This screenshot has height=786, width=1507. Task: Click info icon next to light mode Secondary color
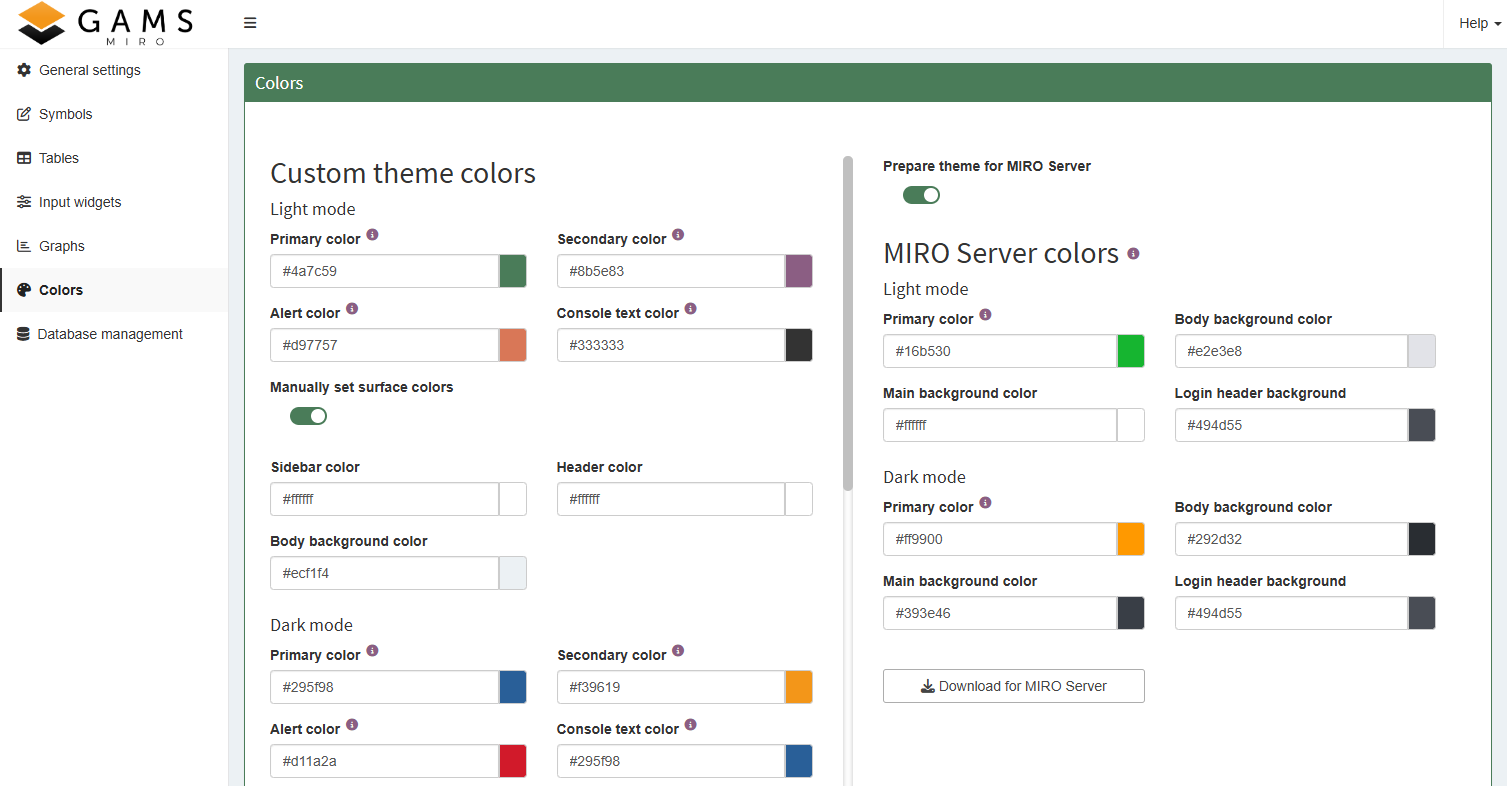coord(678,235)
